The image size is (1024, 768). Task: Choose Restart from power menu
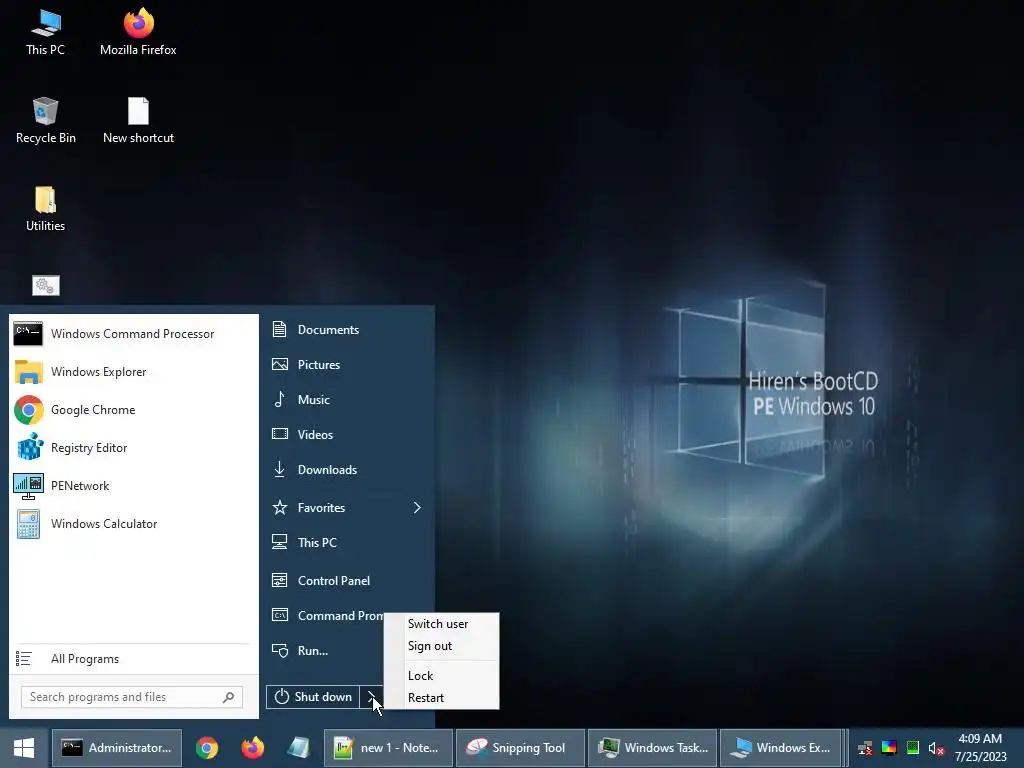pyautogui.click(x=441, y=697)
